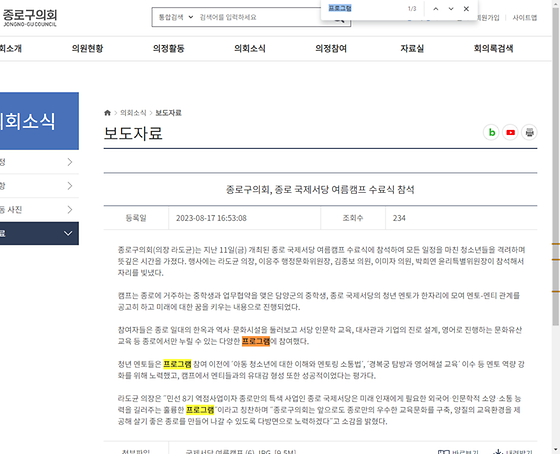Click the 조회수 label cell
560x454 pixels.
click(353, 218)
